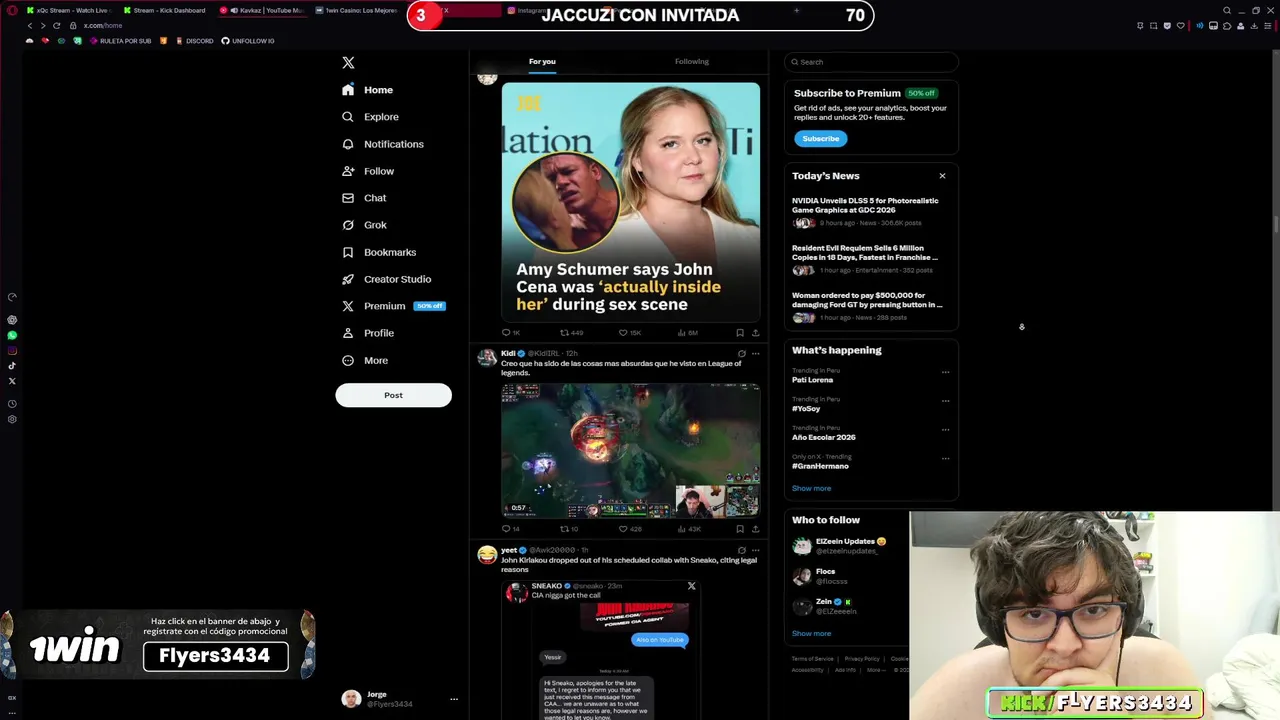The image size is (1280, 720).
Task: Click Show more under What's happening
Action: 811,488
